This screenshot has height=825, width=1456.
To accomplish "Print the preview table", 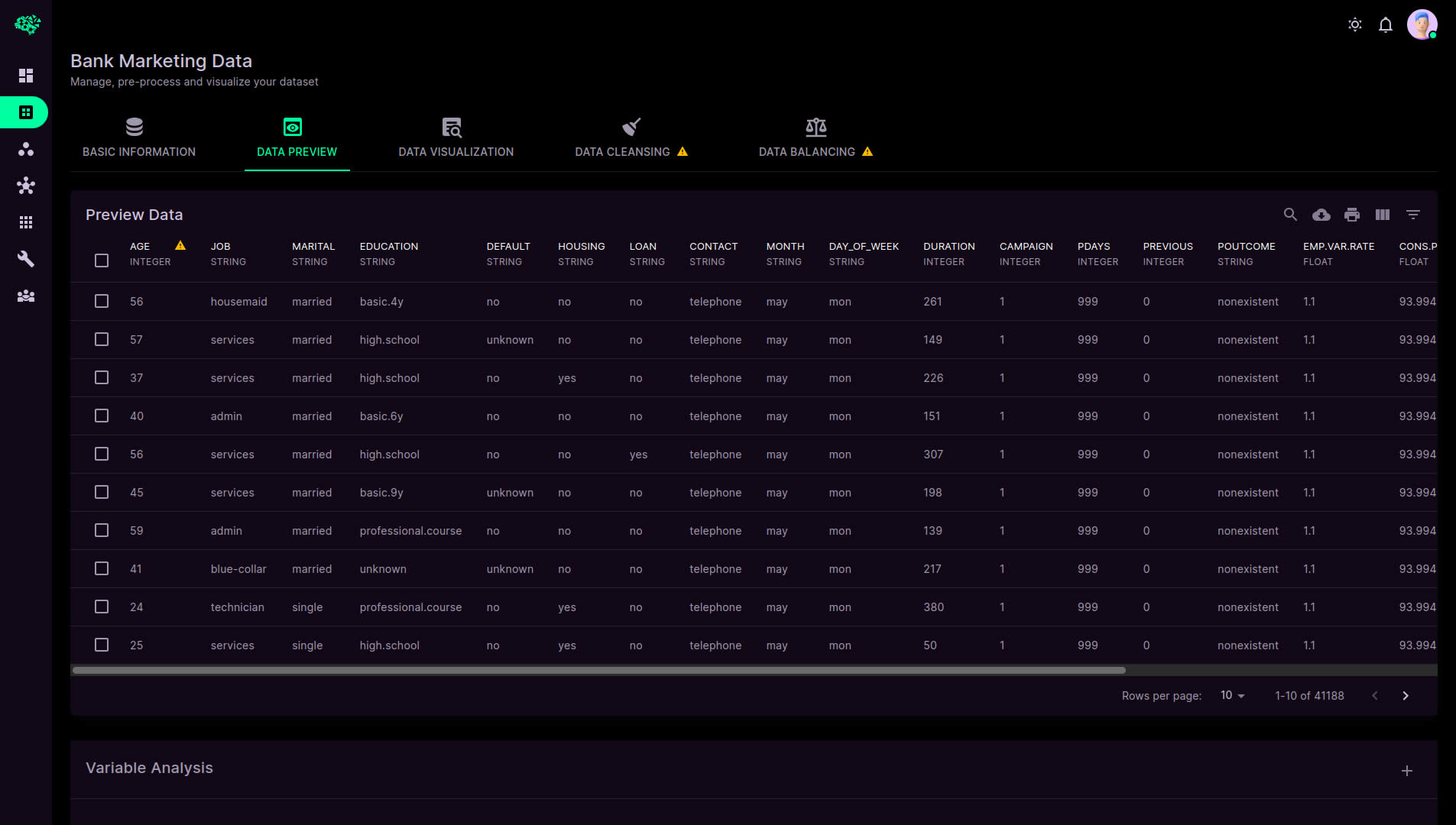I will point(1352,215).
